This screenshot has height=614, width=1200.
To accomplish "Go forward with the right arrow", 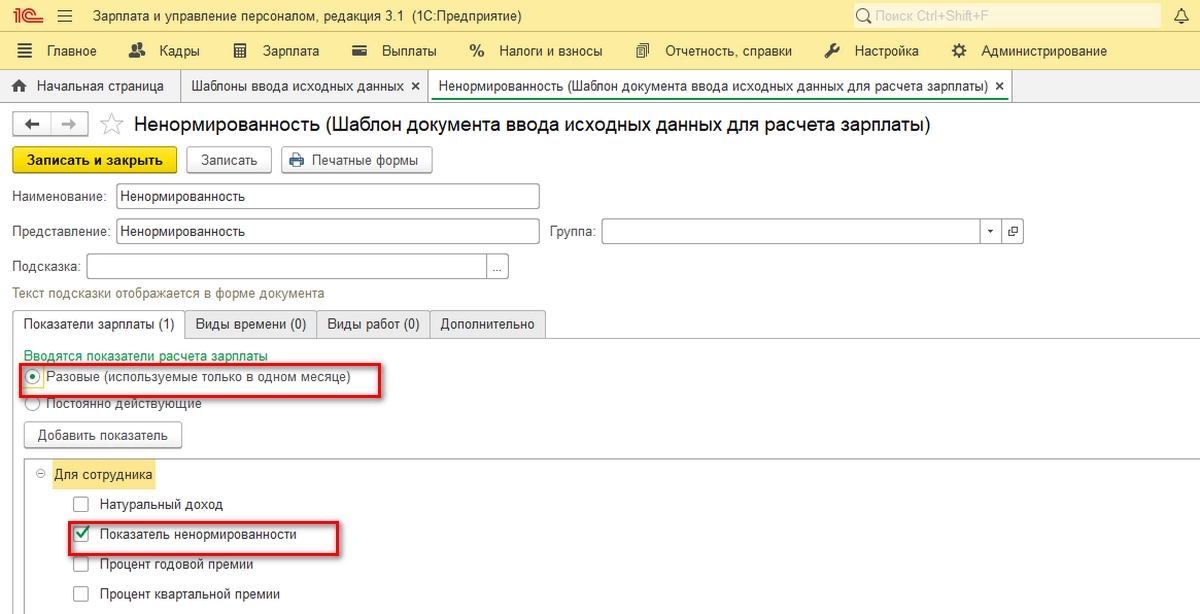I will 69,124.
